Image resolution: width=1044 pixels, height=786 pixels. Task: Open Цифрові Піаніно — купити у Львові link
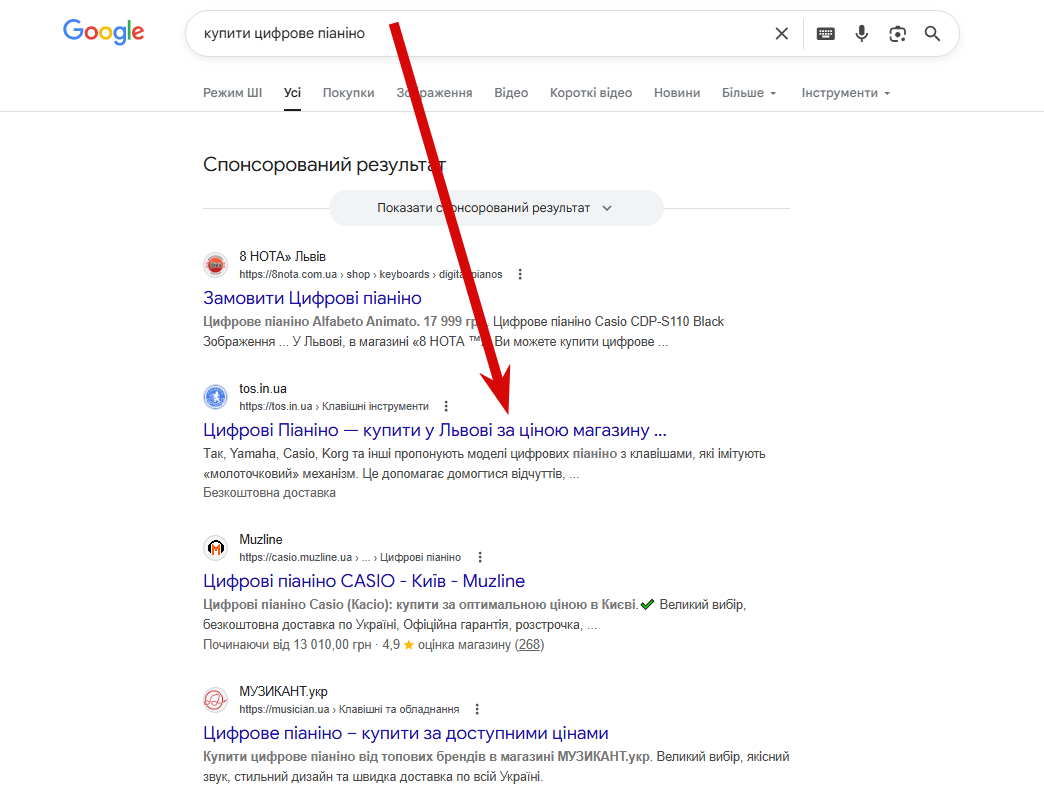click(435, 430)
